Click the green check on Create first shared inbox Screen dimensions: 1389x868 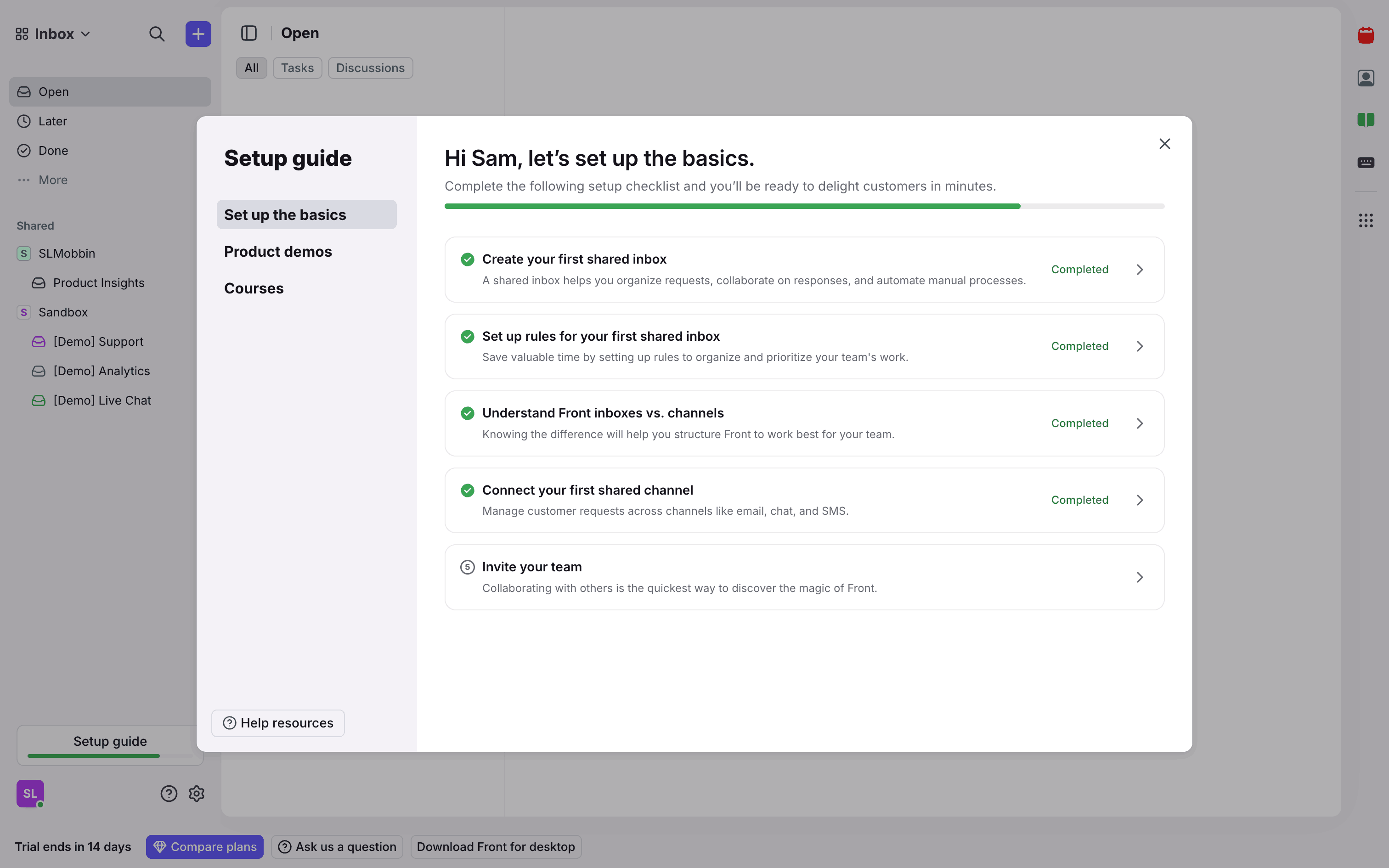click(467, 259)
